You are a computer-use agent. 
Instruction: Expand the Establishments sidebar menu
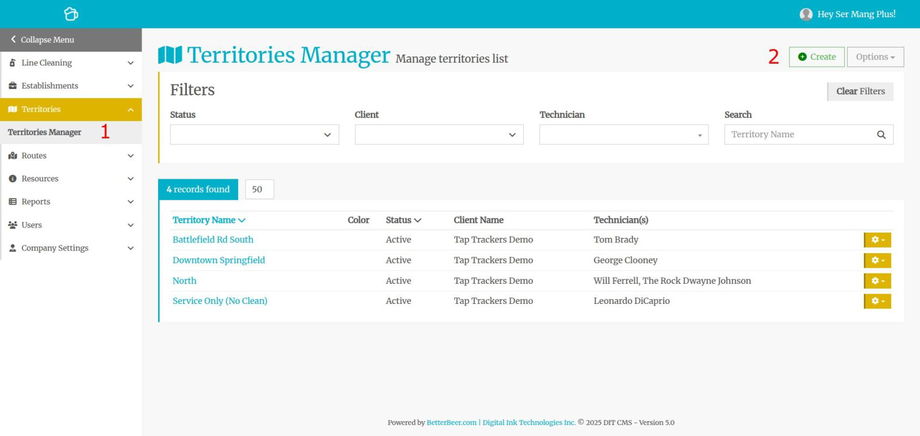pyautogui.click(x=70, y=86)
